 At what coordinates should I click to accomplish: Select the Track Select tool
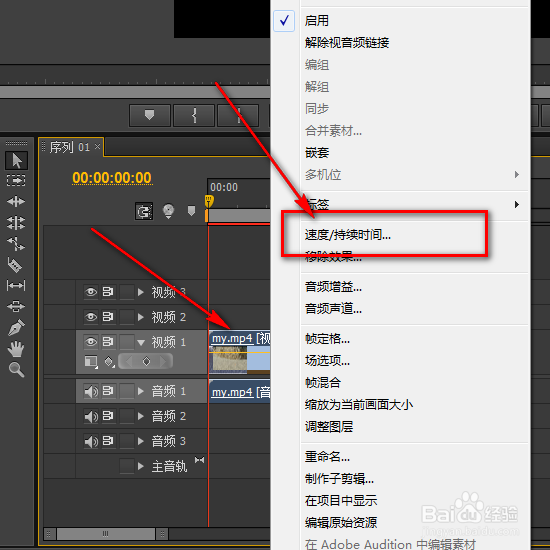[x=16, y=180]
